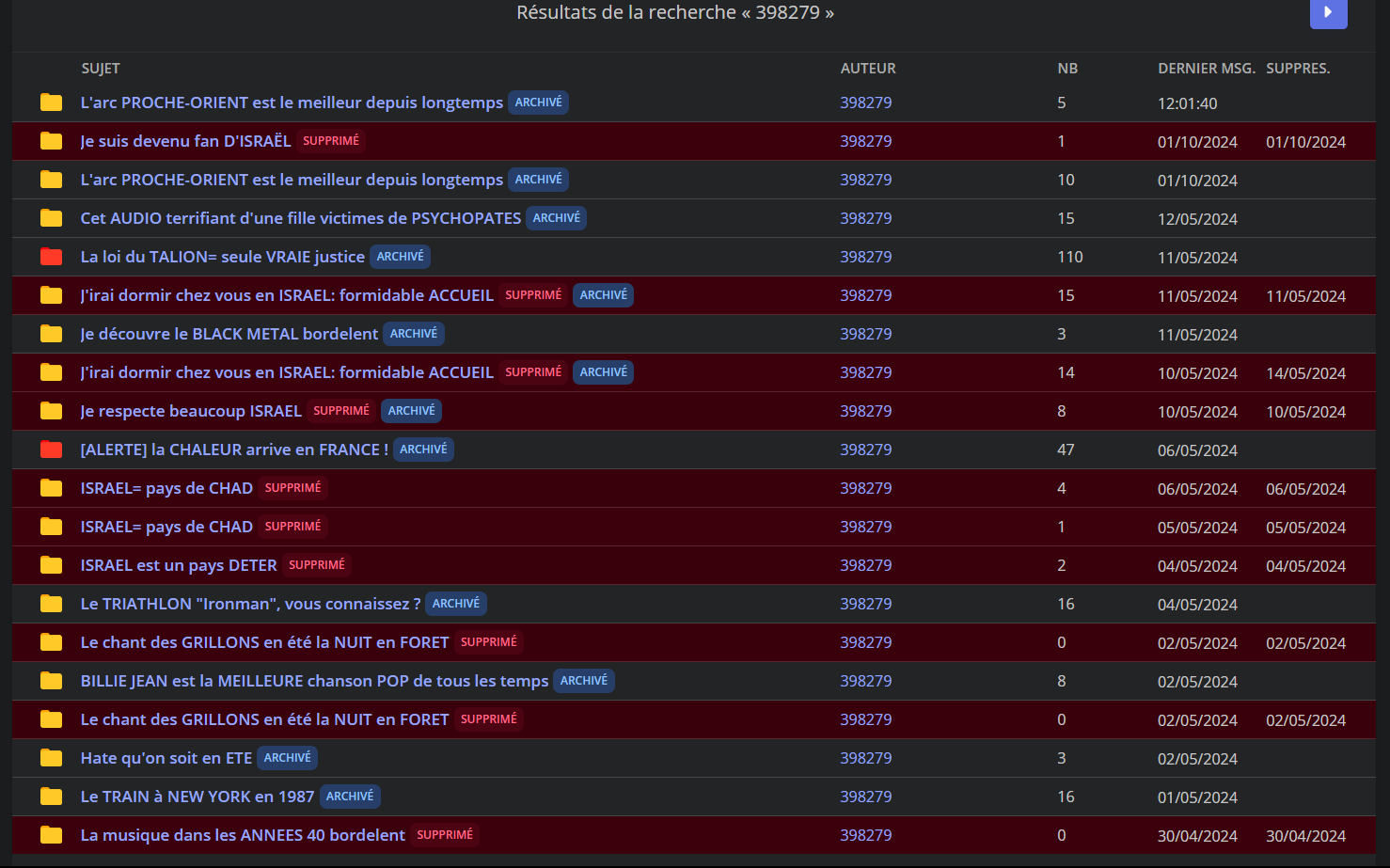Click the folder icon next to Cet AUDIO terrifiant topic

(52, 218)
